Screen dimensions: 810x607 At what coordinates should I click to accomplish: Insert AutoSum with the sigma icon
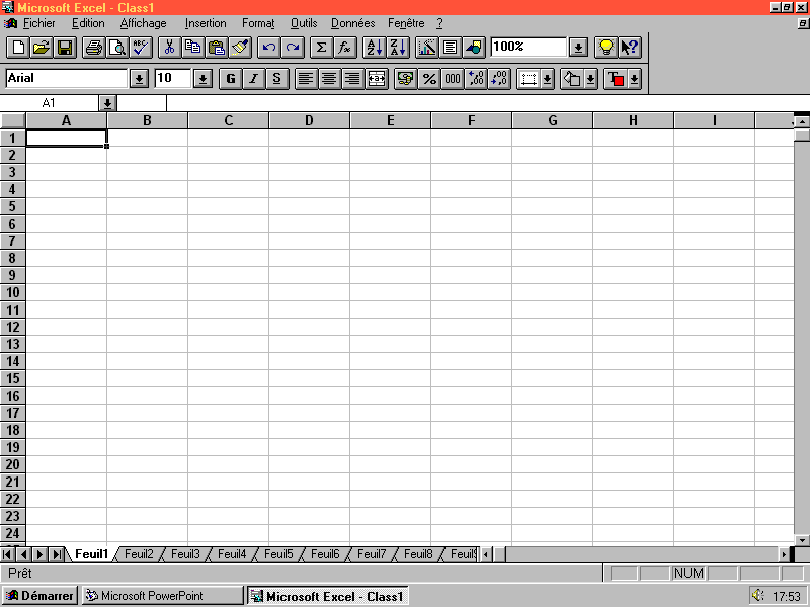point(321,48)
